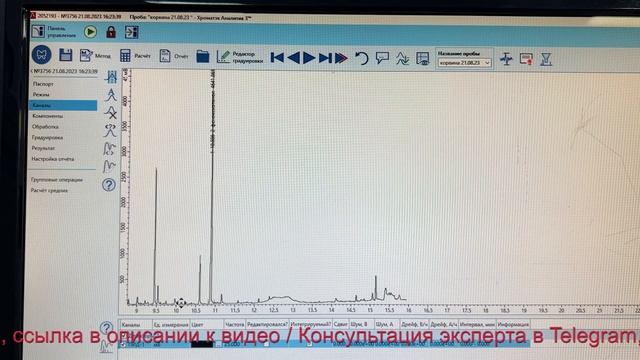The width and height of the screenshot is (640, 360).
Task: Click the double-arrow fast forward icon
Action: point(341,58)
